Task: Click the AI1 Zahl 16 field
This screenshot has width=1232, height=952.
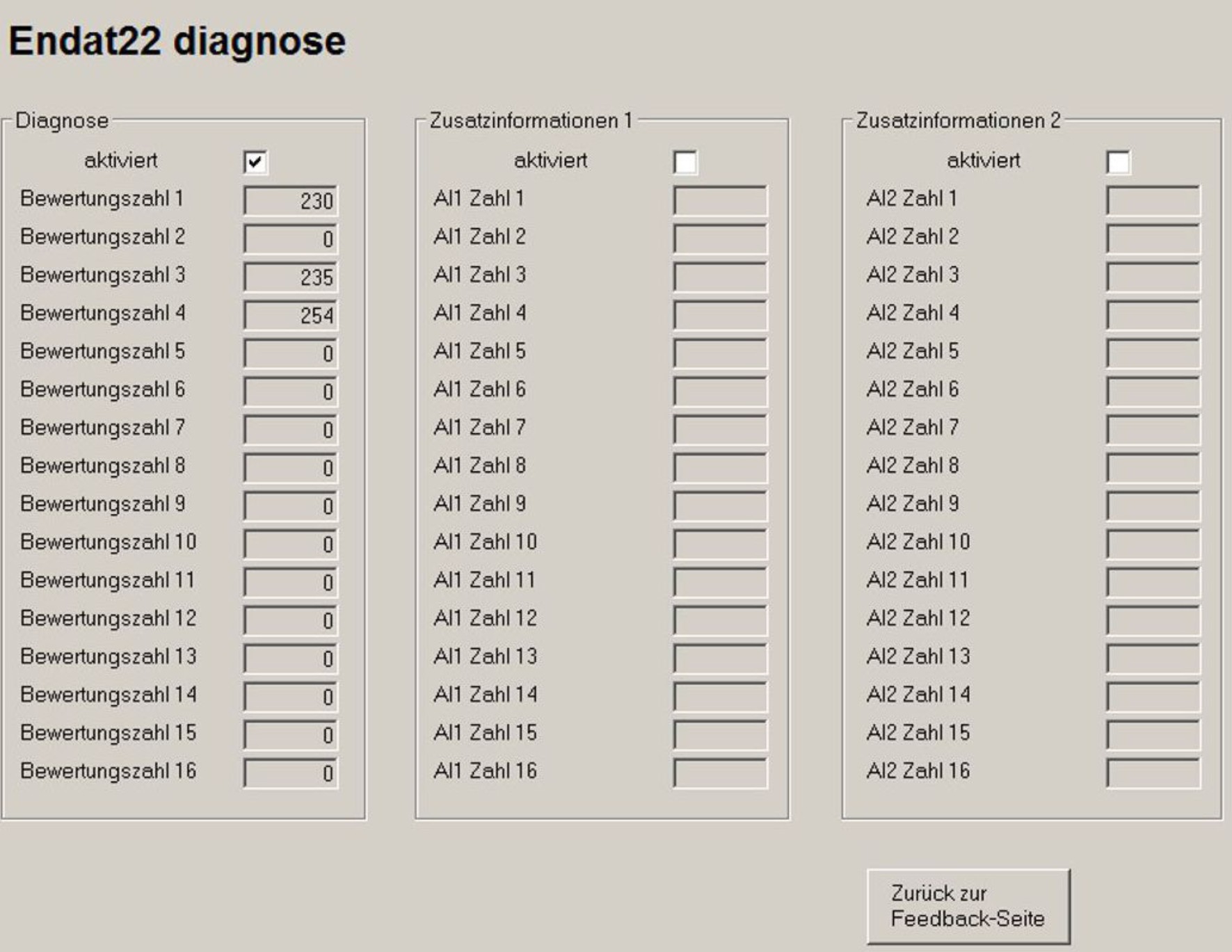Action: [720, 773]
